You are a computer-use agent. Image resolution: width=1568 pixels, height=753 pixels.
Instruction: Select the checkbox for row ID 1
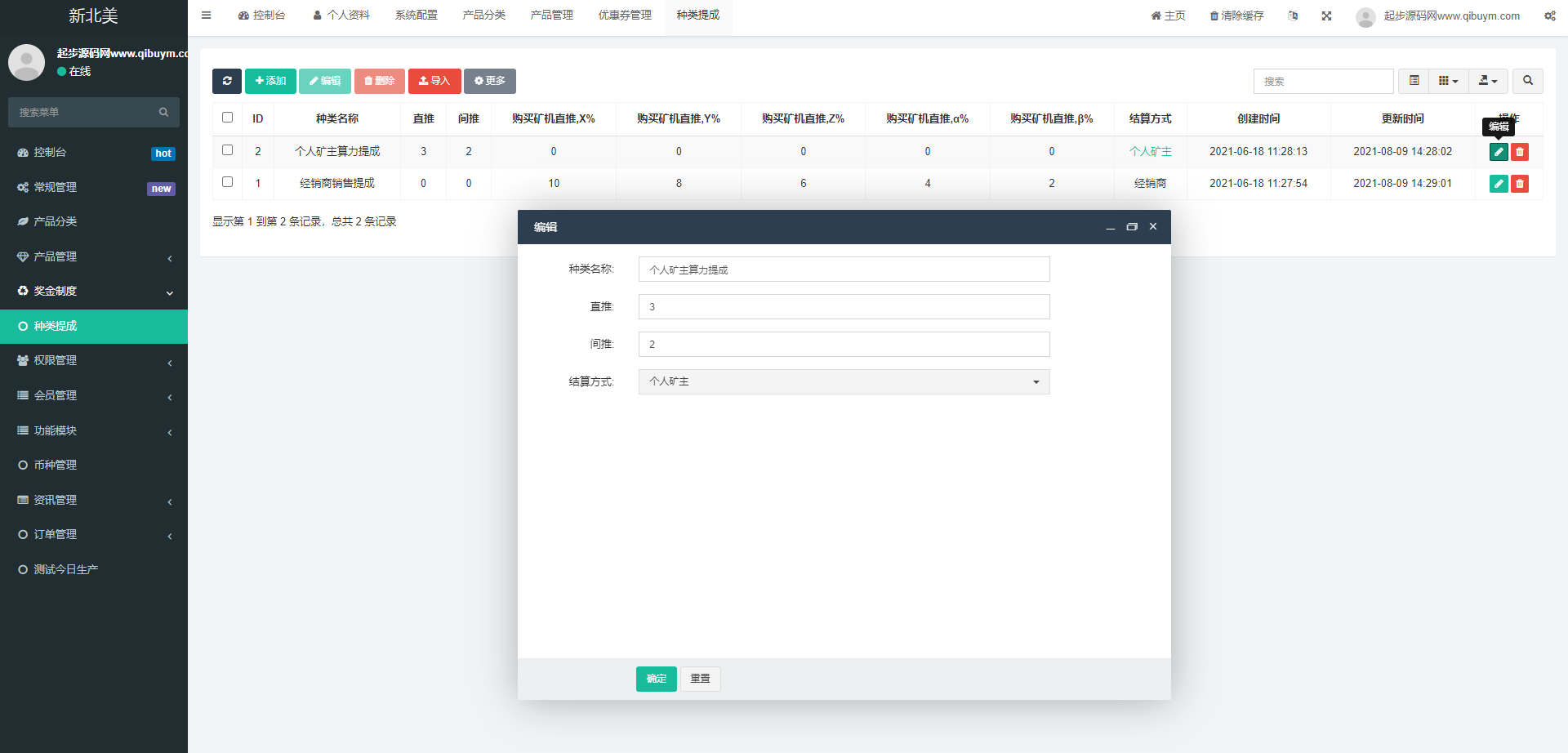[228, 182]
